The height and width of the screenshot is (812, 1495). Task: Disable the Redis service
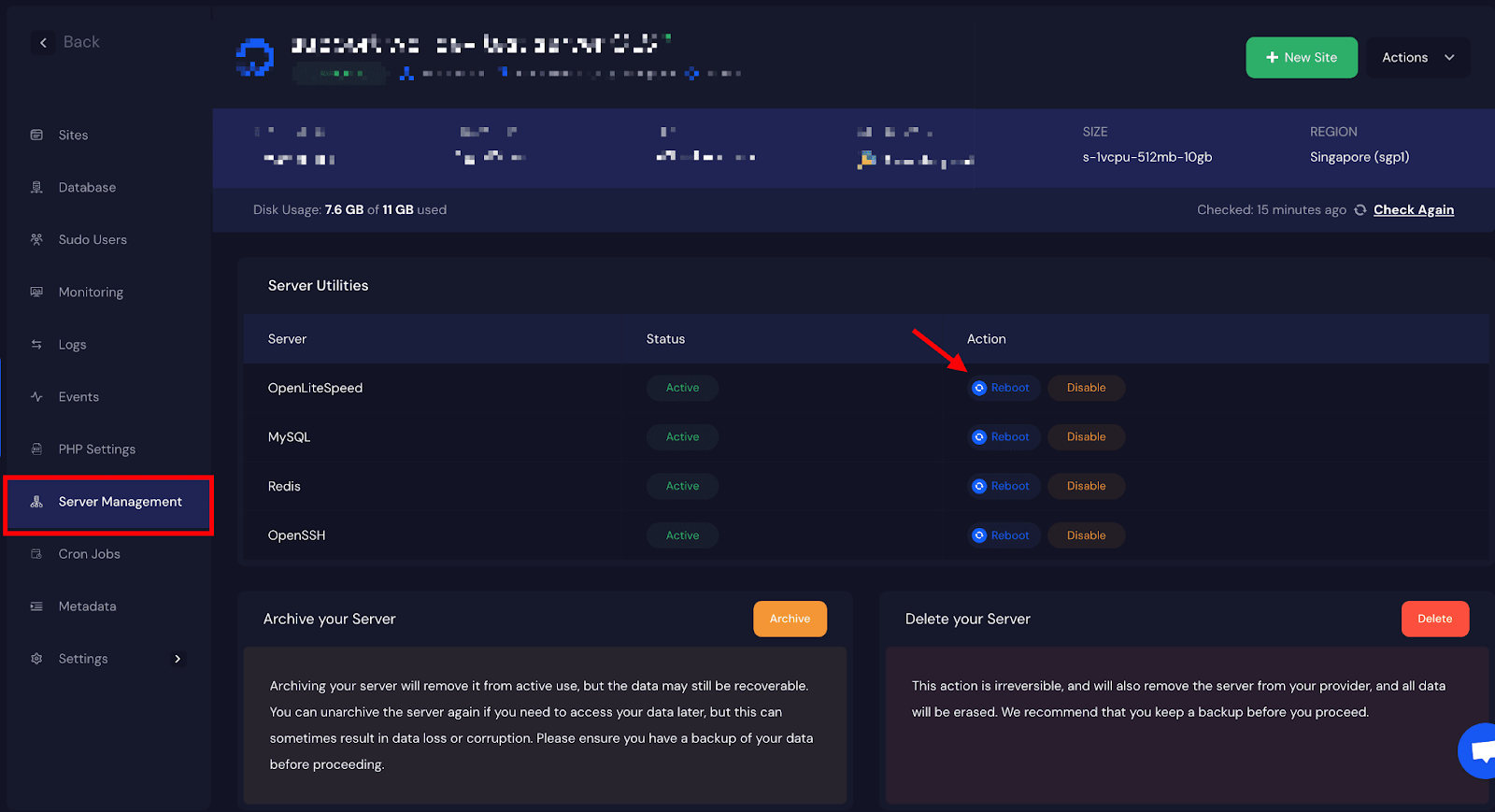coord(1086,486)
